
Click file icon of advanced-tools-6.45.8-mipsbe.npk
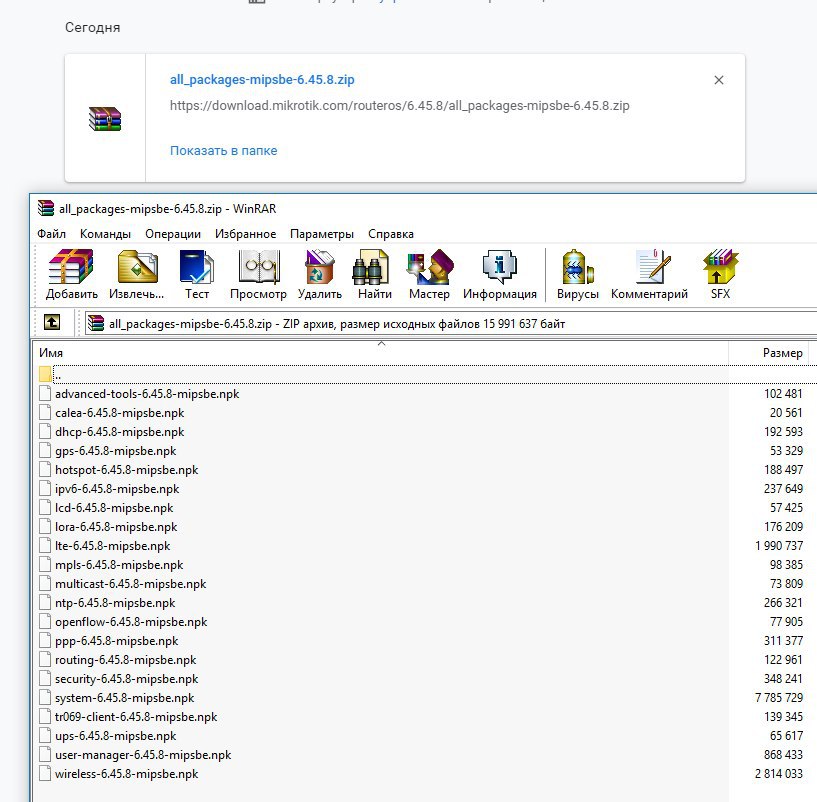45,393
